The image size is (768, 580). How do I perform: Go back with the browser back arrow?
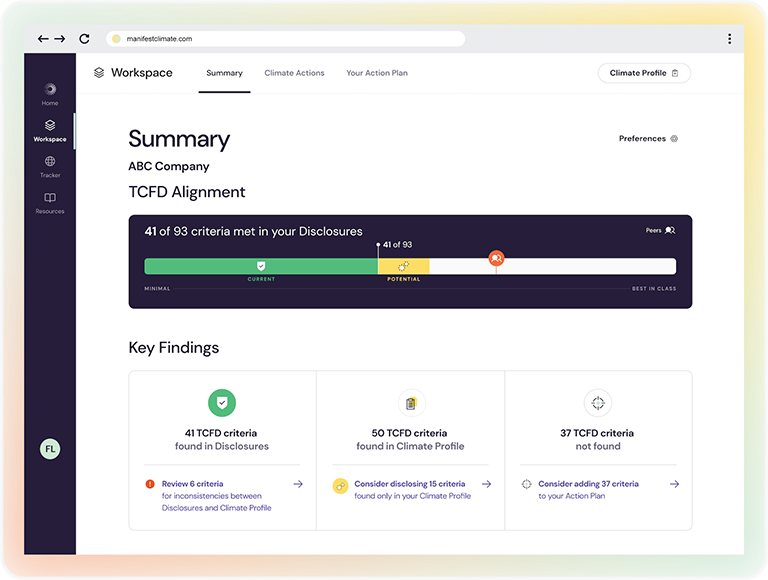coord(43,39)
